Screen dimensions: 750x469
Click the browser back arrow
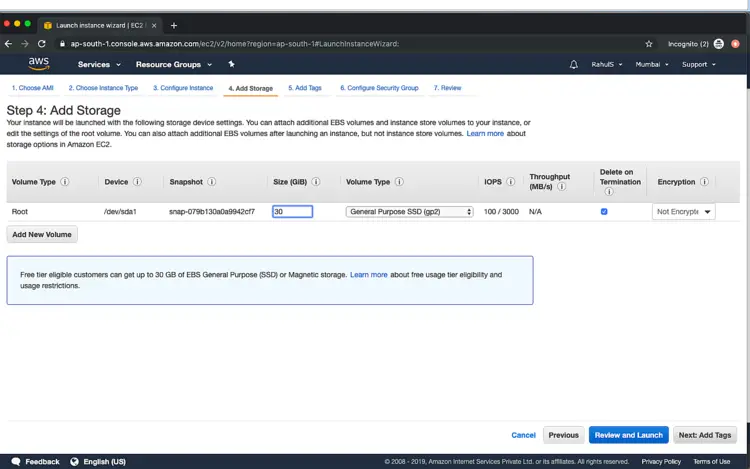(8, 44)
